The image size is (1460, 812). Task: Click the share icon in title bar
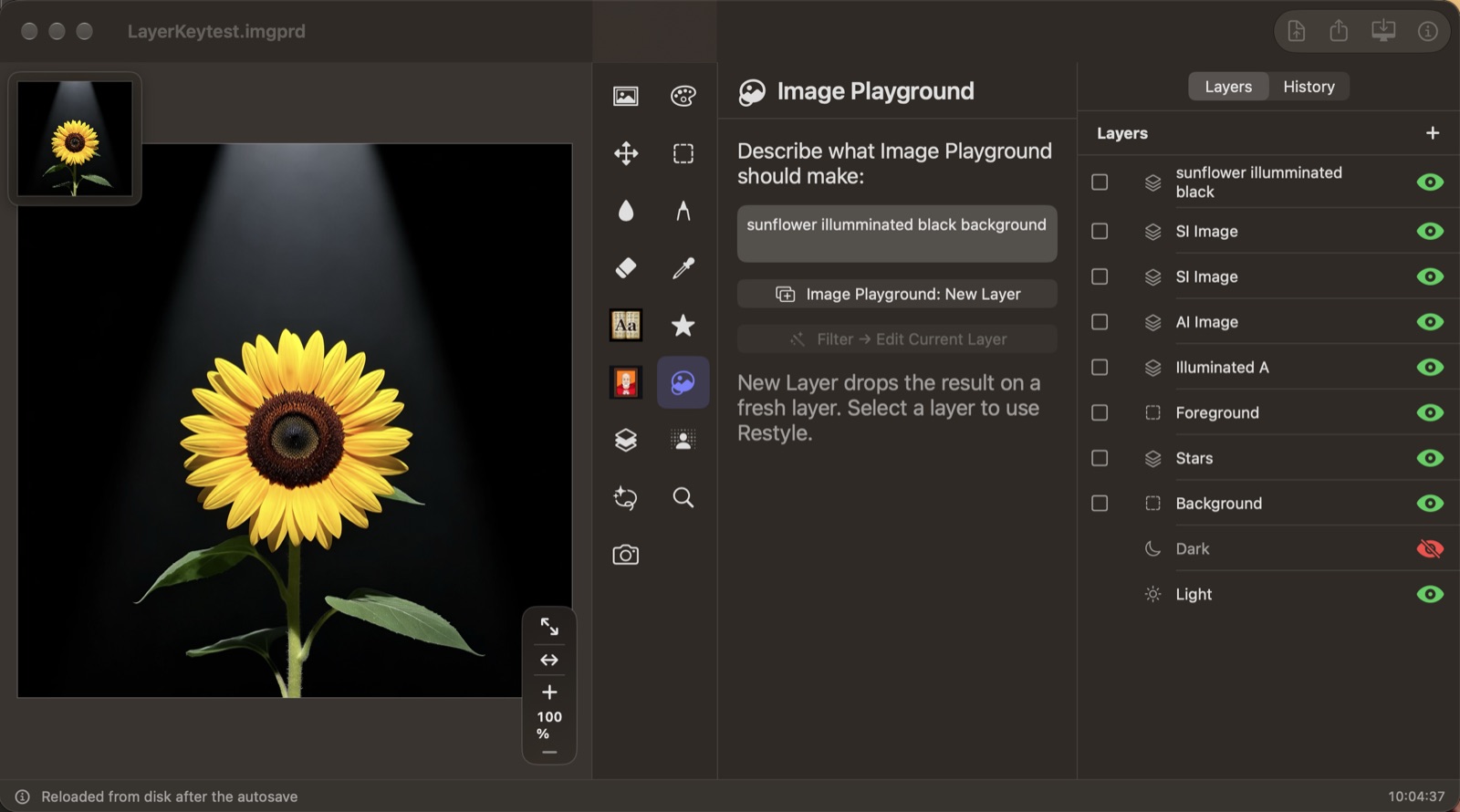tap(1339, 31)
